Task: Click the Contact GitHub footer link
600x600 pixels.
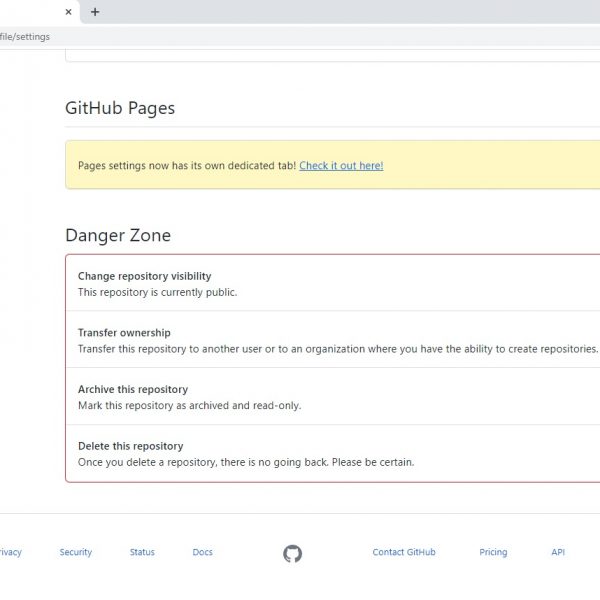Action: pyautogui.click(x=404, y=552)
